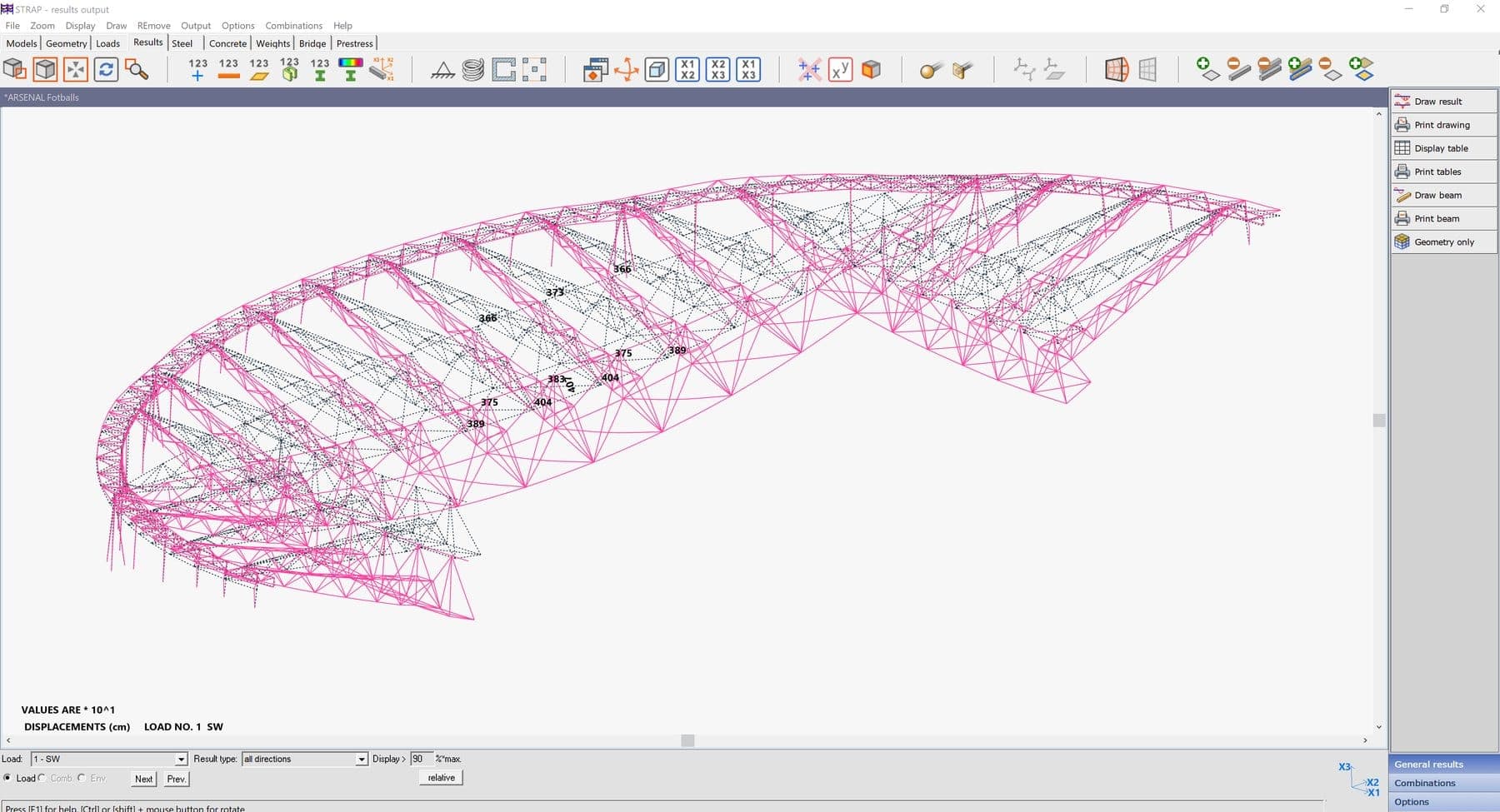Open the REmove menu
Viewport: 1500px width, 812px height.
click(153, 26)
